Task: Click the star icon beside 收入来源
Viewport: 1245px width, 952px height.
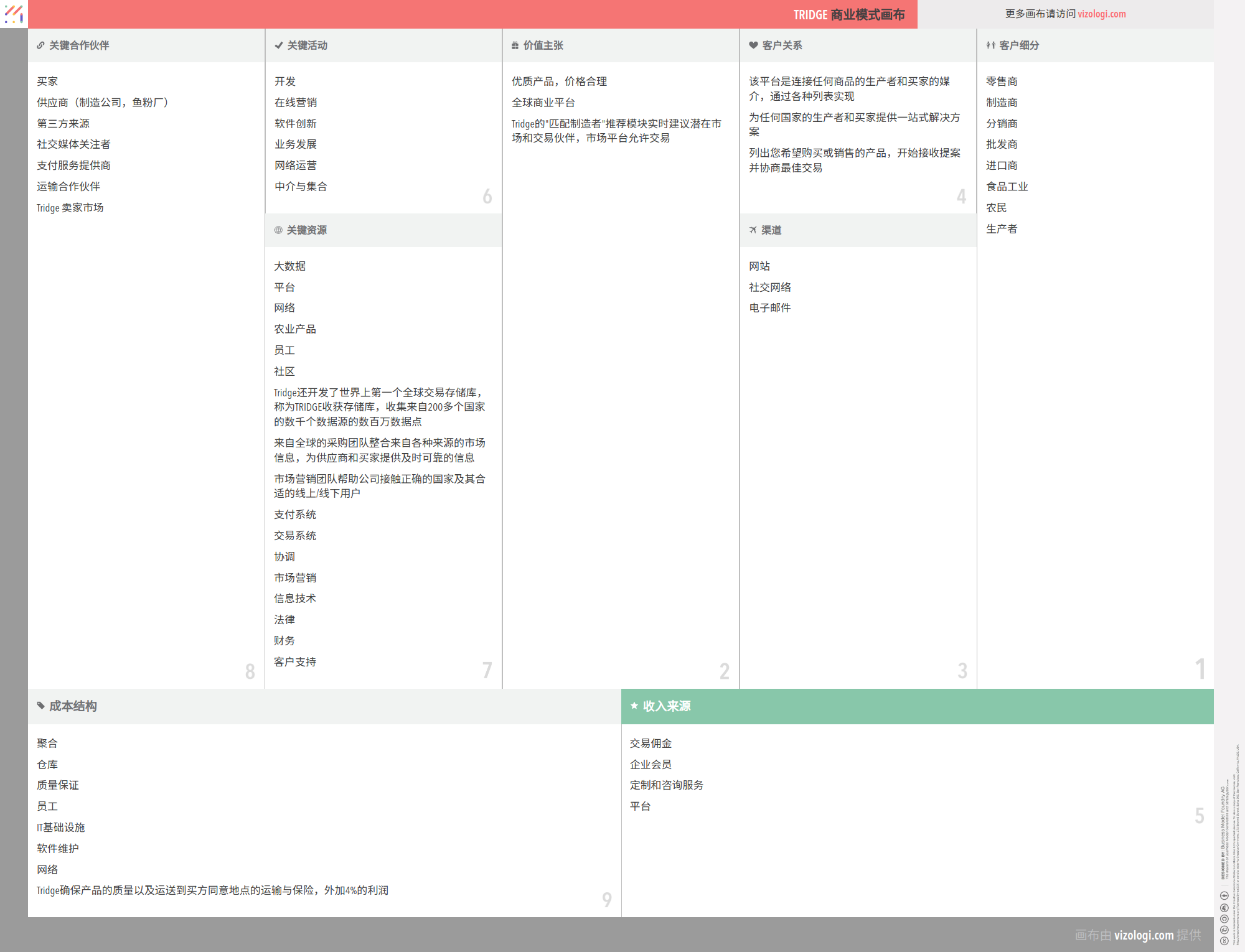Action: coord(634,706)
